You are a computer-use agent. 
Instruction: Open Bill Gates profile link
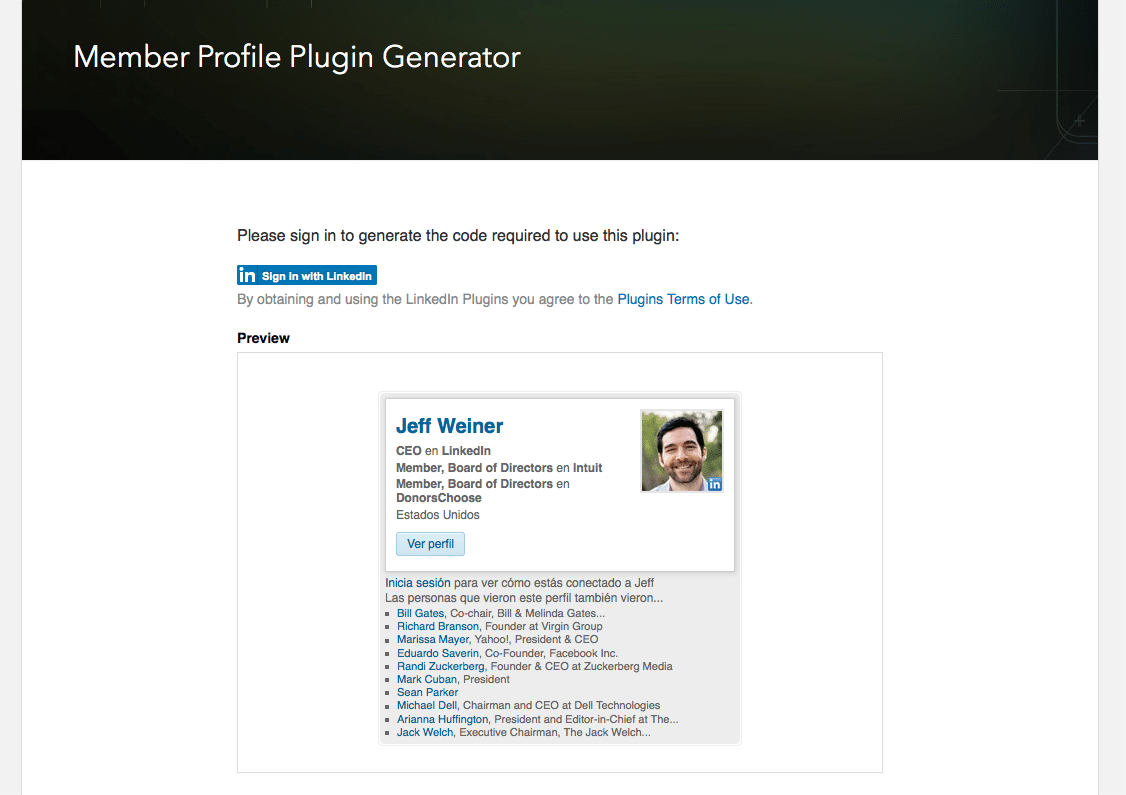coord(420,613)
